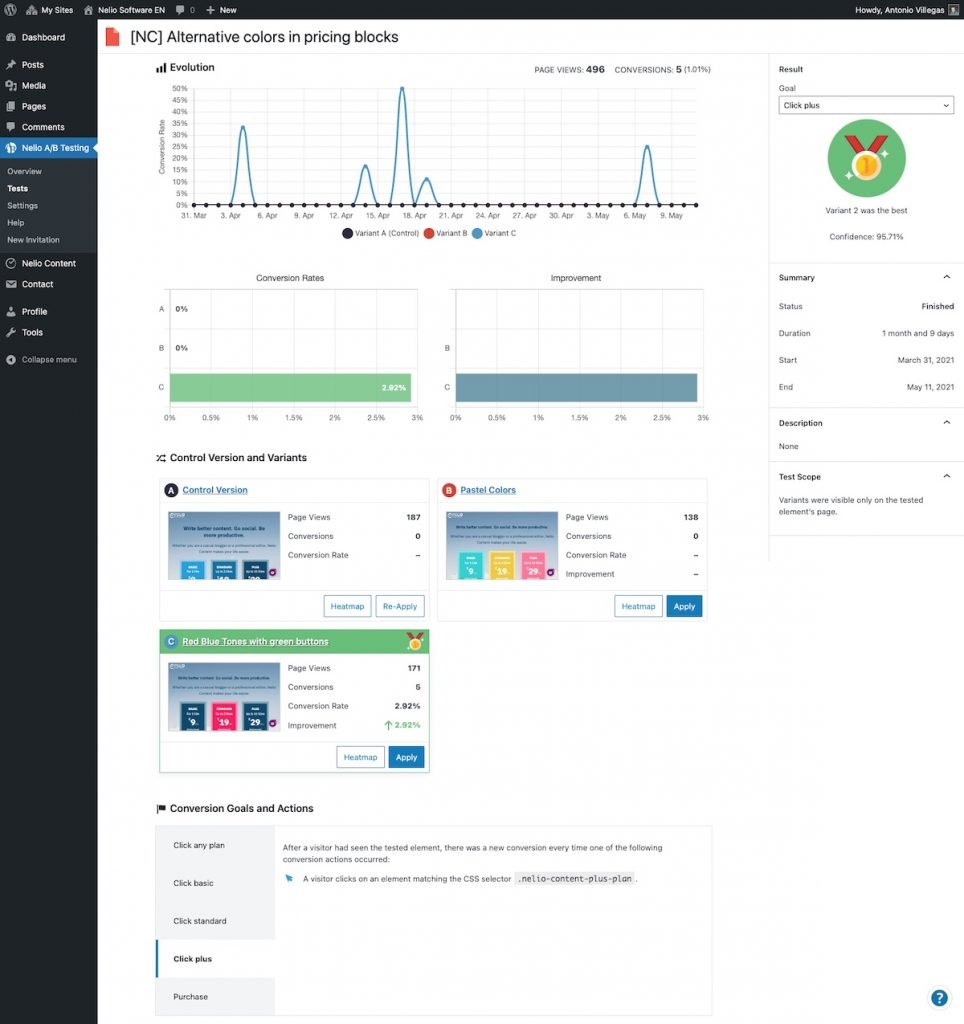
Task: Click Heatmap button for Control Version
Action: click(x=347, y=606)
